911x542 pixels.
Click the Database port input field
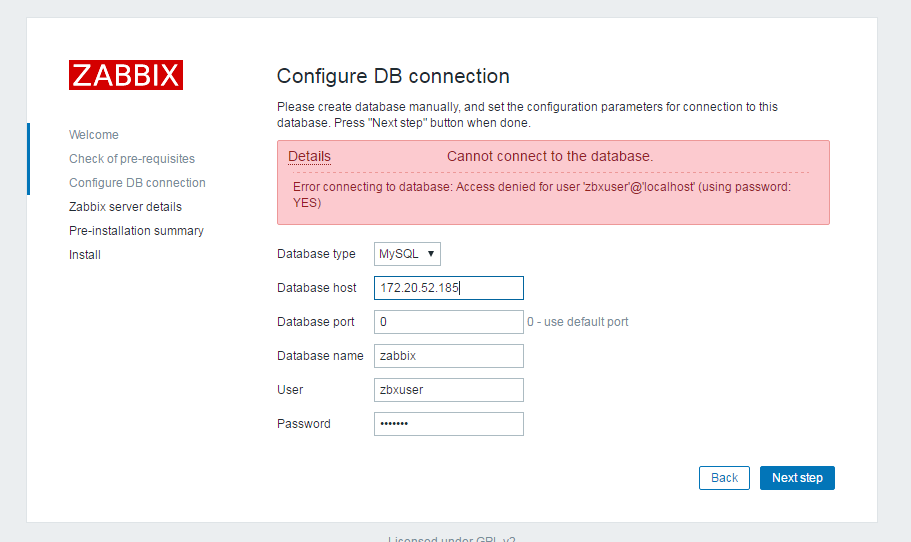pyautogui.click(x=449, y=322)
